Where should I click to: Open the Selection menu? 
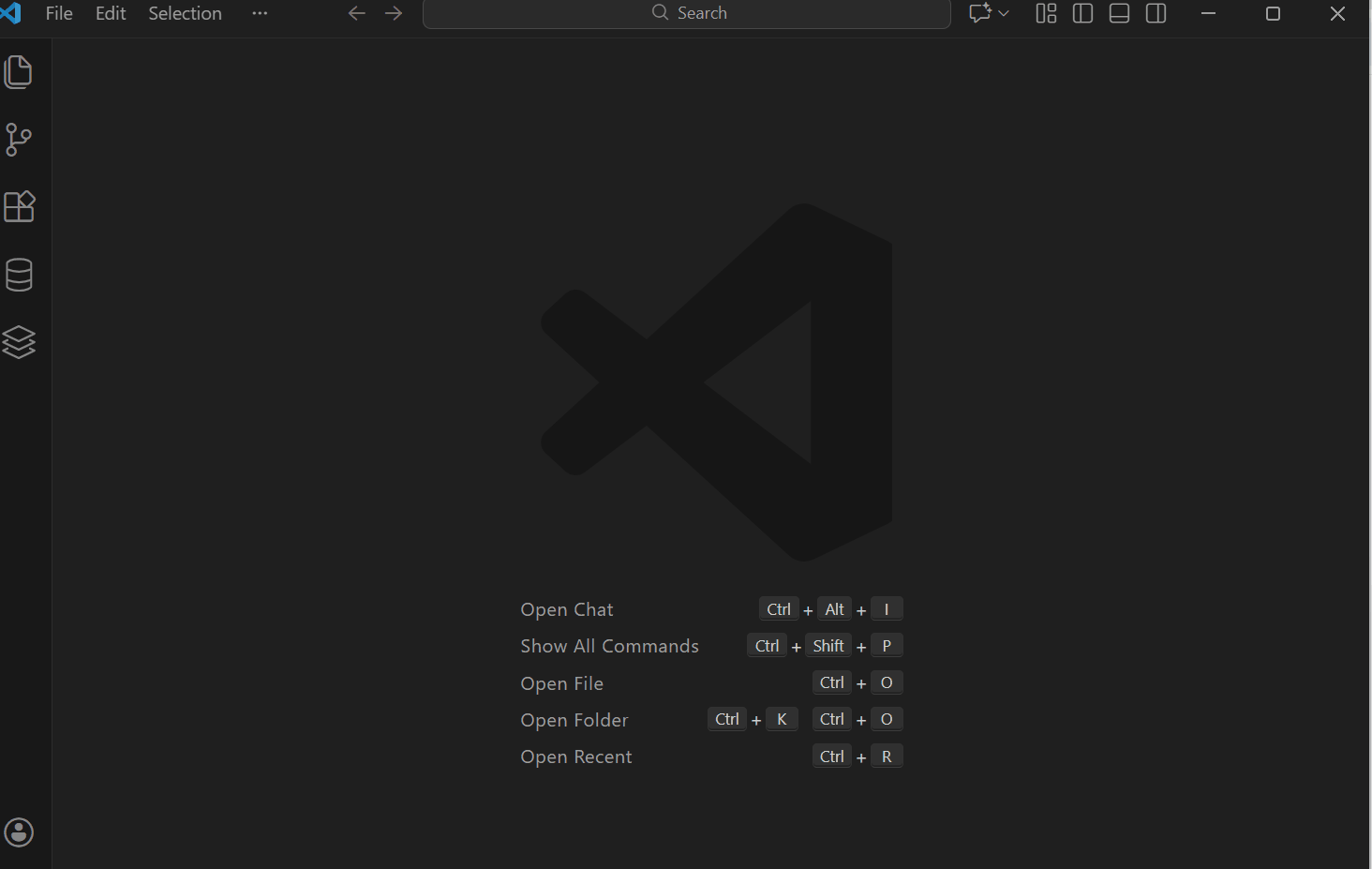point(185,13)
